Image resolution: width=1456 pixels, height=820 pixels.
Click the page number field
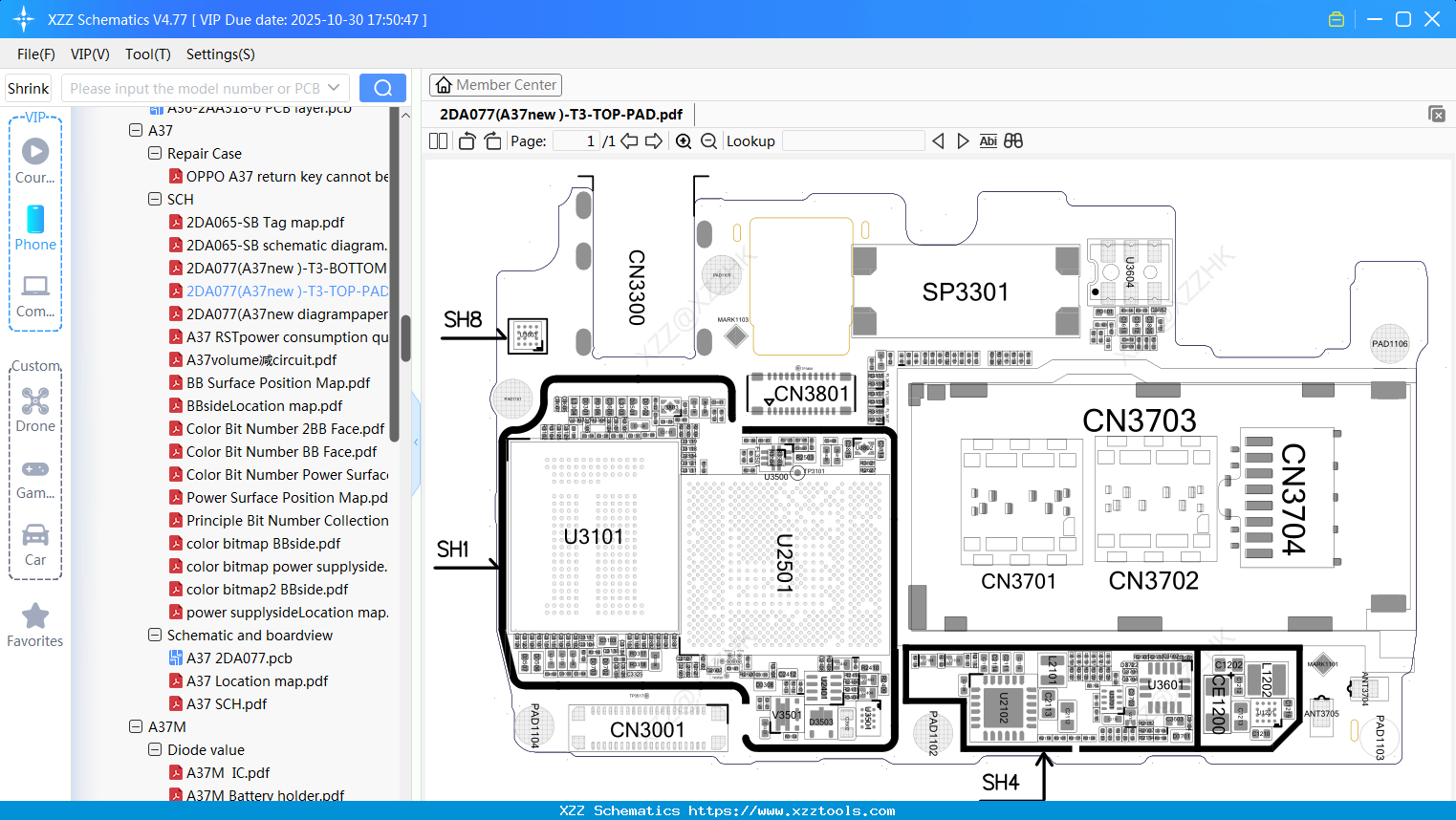coord(576,140)
